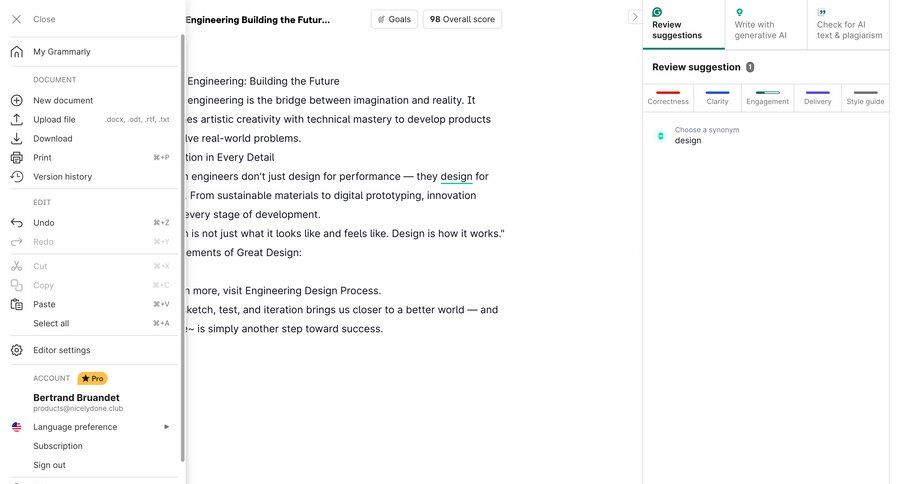900x484 pixels.
Task: Click the Goals target icon
Action: pyautogui.click(x=381, y=19)
